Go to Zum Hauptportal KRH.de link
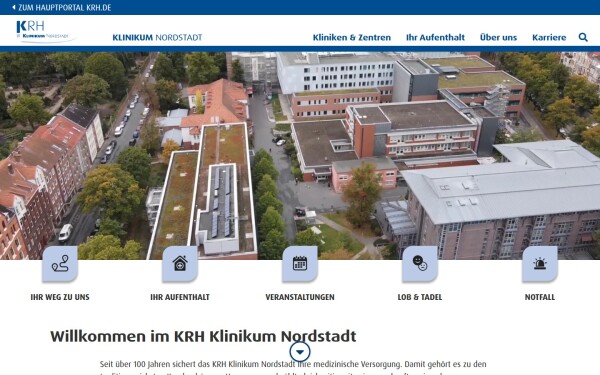600x375 pixels. (x=65, y=7)
